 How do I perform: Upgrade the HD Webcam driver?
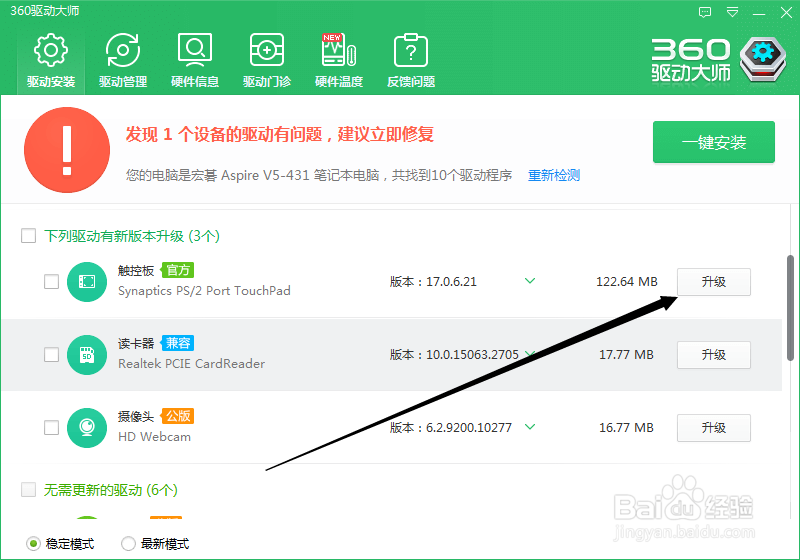coord(714,427)
